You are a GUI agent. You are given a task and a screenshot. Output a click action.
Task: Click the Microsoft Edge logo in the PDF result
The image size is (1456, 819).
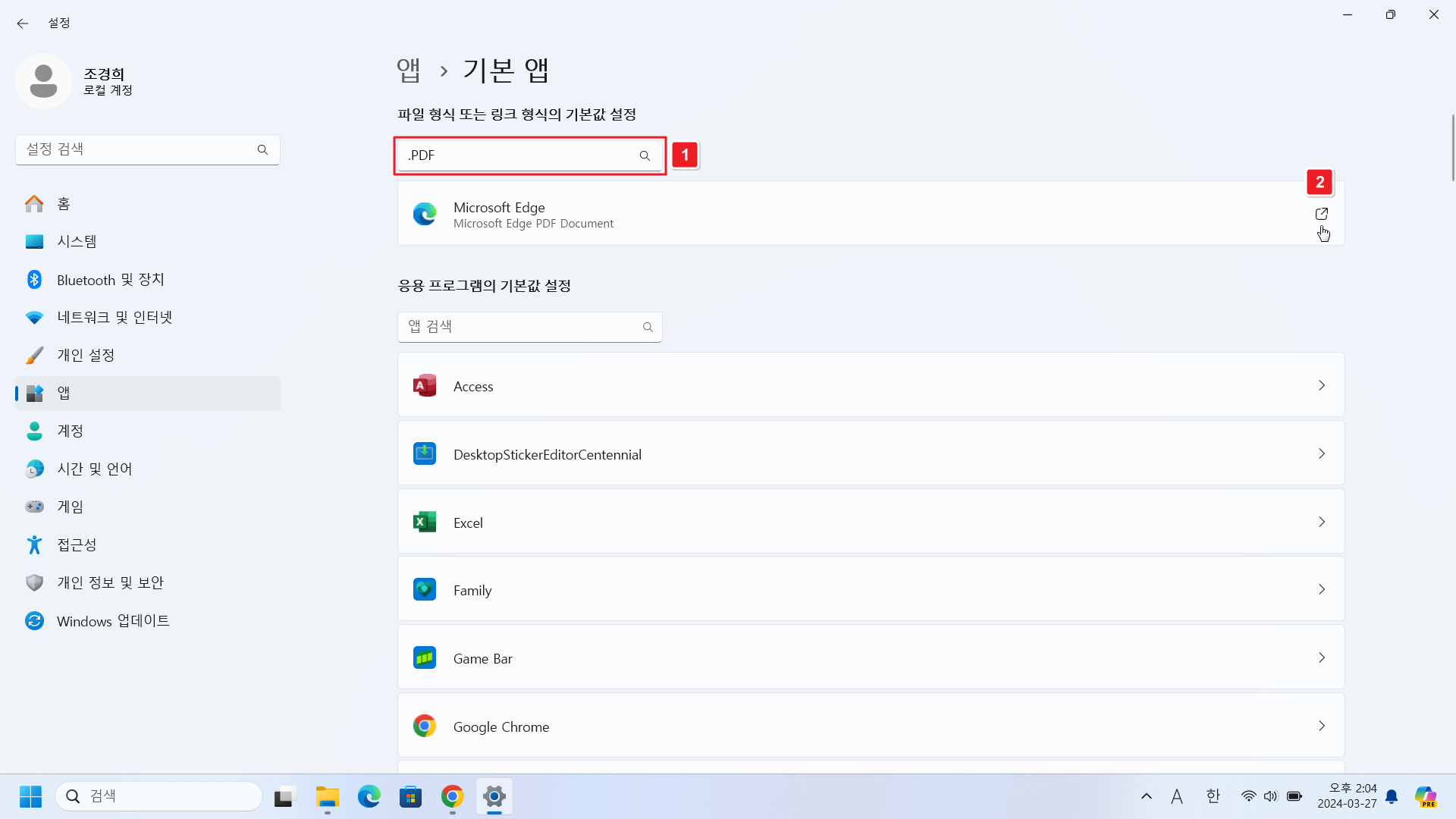pyautogui.click(x=425, y=214)
